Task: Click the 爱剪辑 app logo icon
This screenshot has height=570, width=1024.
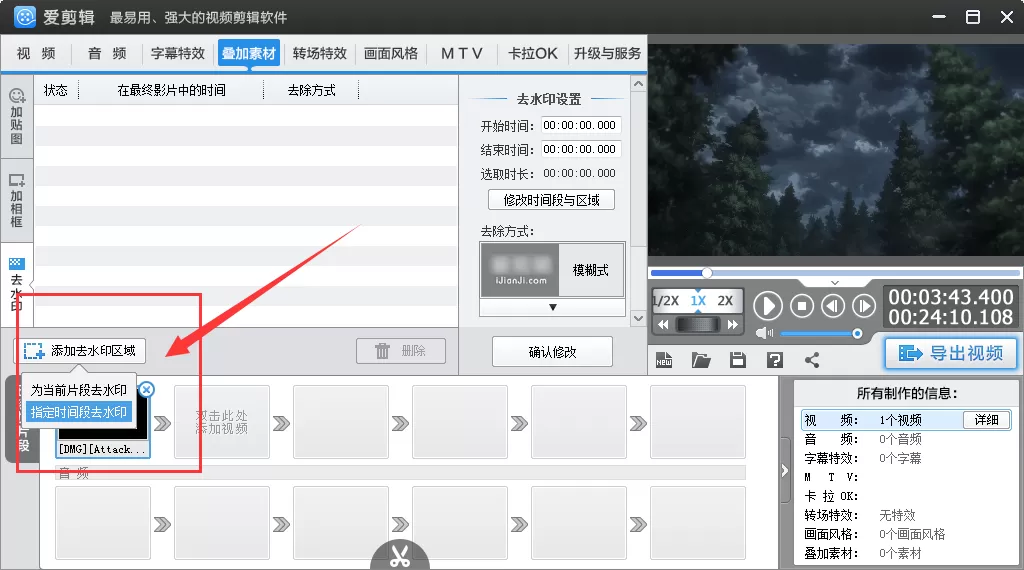Action: (x=25, y=17)
